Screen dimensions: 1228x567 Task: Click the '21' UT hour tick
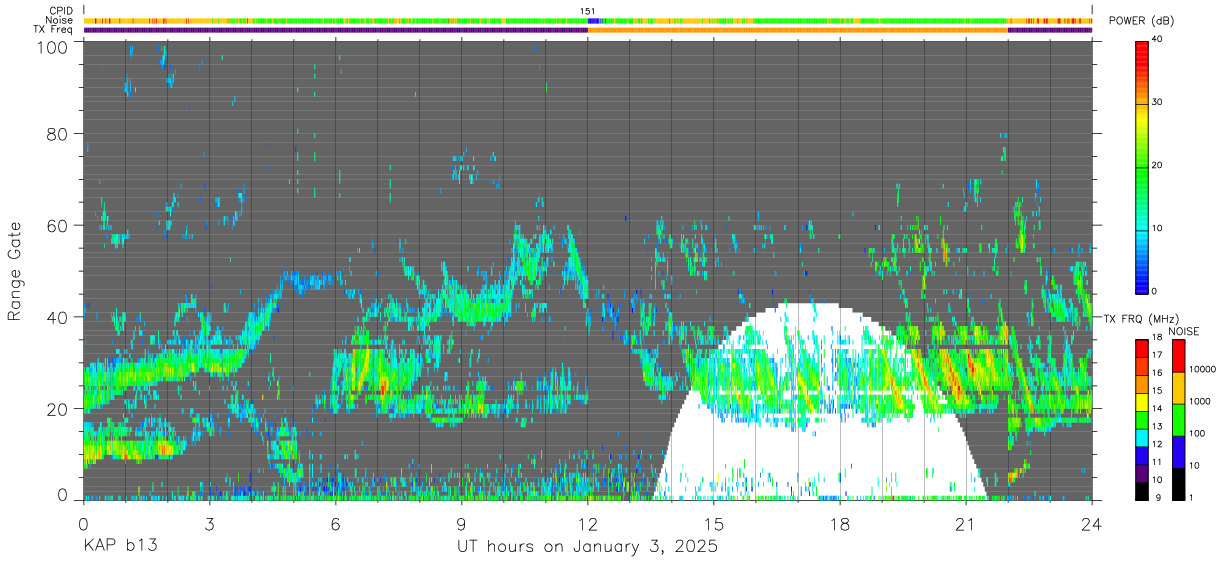pyautogui.click(x=966, y=523)
